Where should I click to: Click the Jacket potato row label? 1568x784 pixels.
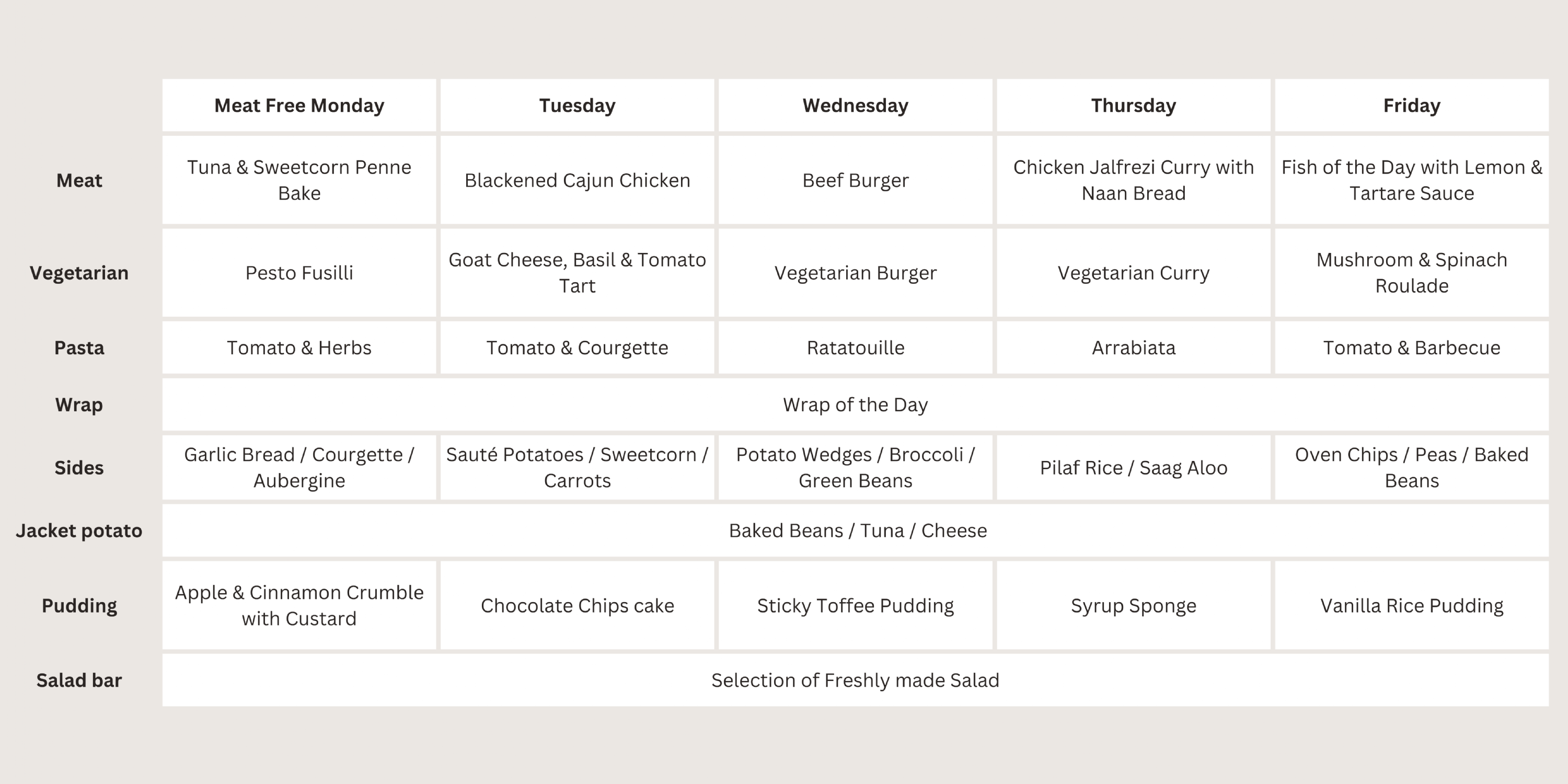pos(79,530)
